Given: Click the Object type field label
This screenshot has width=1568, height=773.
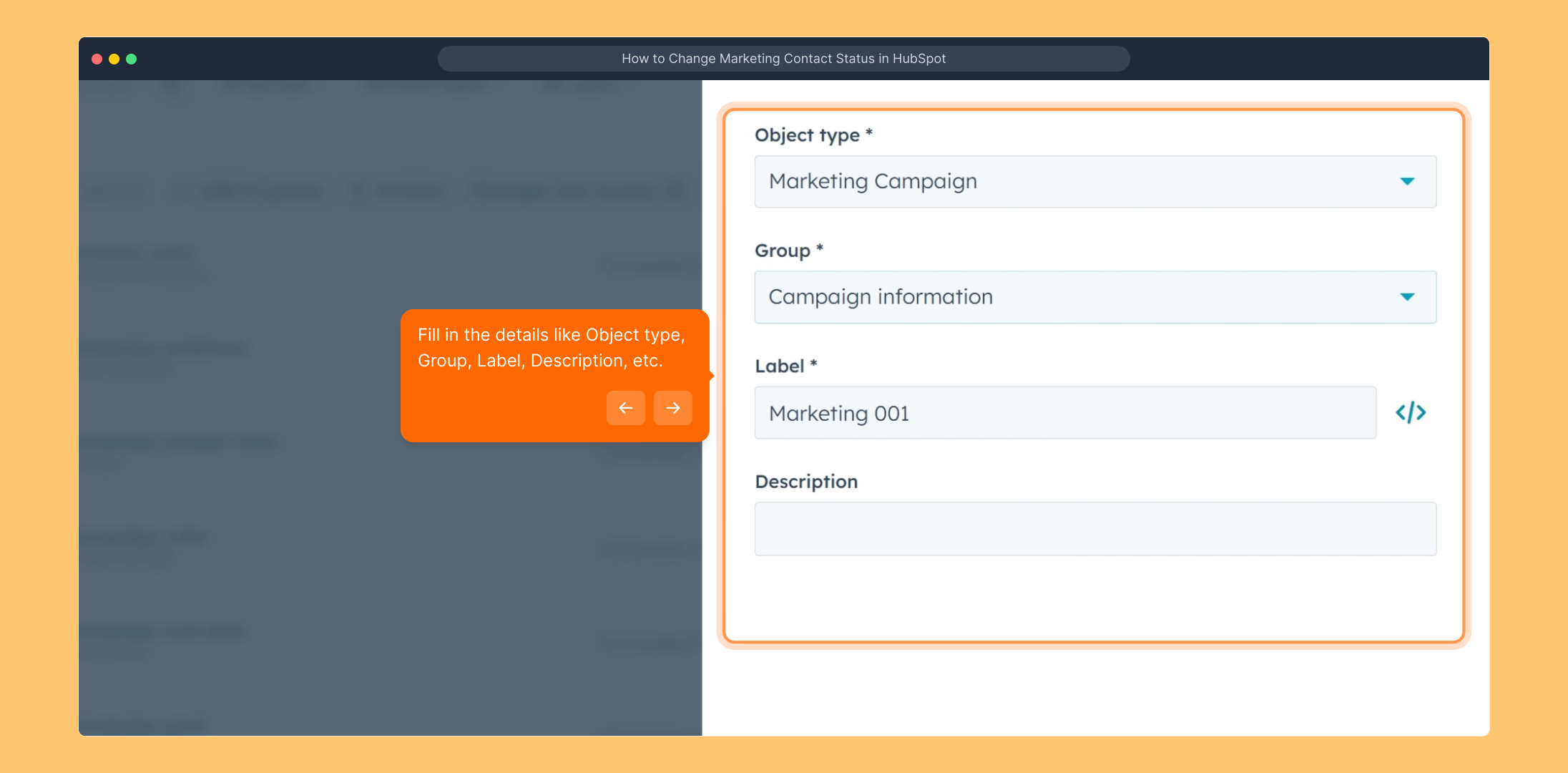Looking at the screenshot, I should pos(807,135).
